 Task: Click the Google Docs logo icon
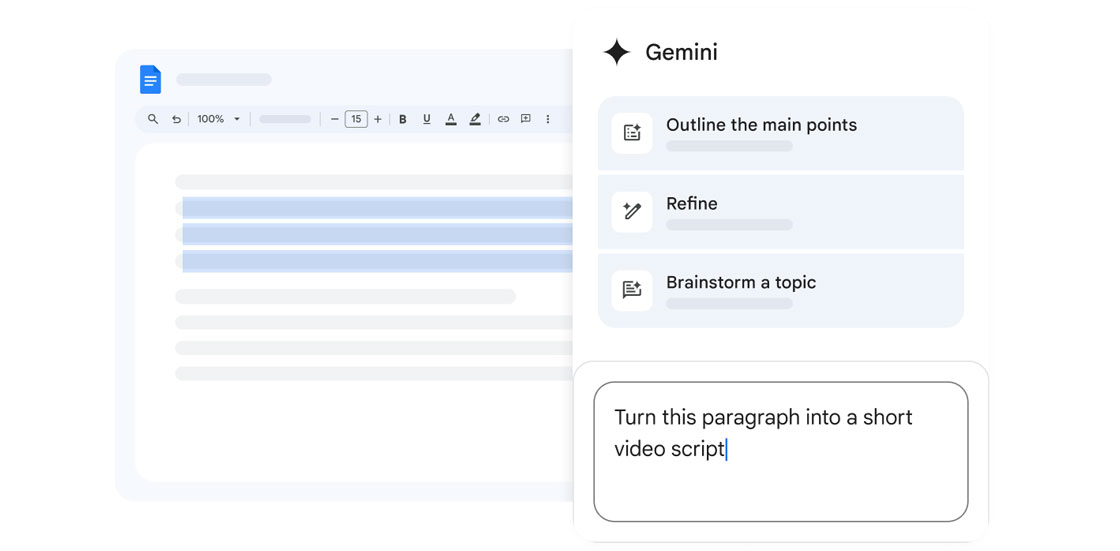point(151,79)
